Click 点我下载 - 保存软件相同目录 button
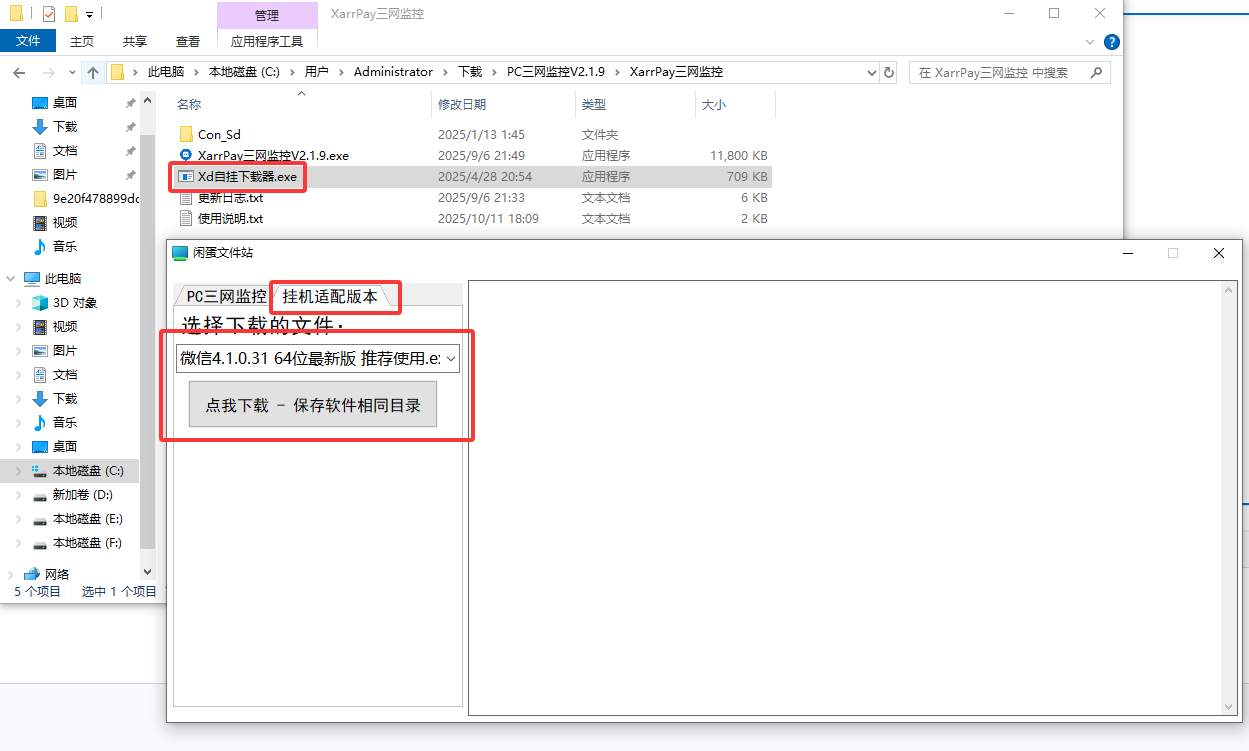The height and width of the screenshot is (751, 1249). pyautogui.click(x=313, y=406)
